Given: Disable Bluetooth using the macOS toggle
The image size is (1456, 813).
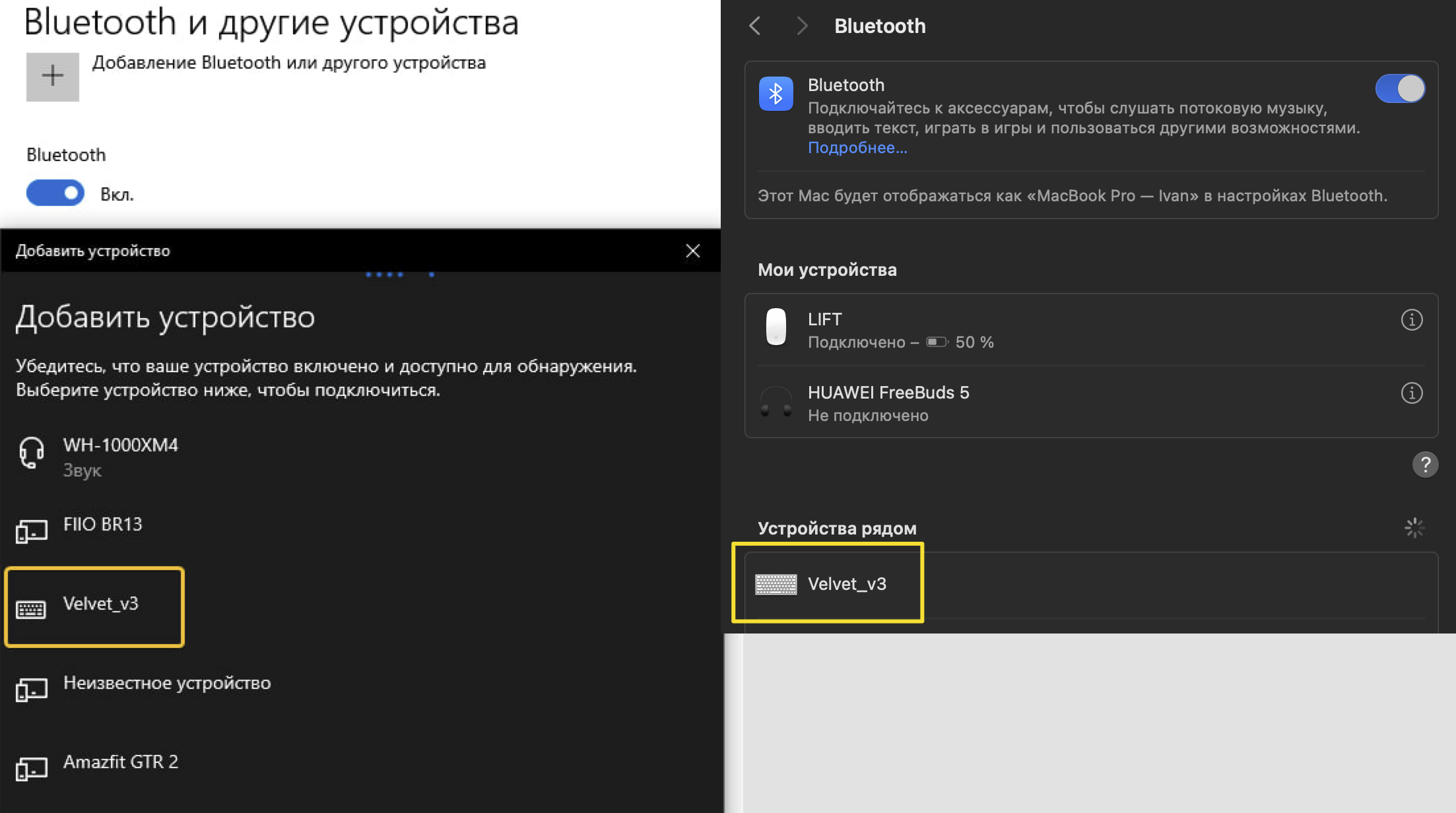Looking at the screenshot, I should (1399, 88).
